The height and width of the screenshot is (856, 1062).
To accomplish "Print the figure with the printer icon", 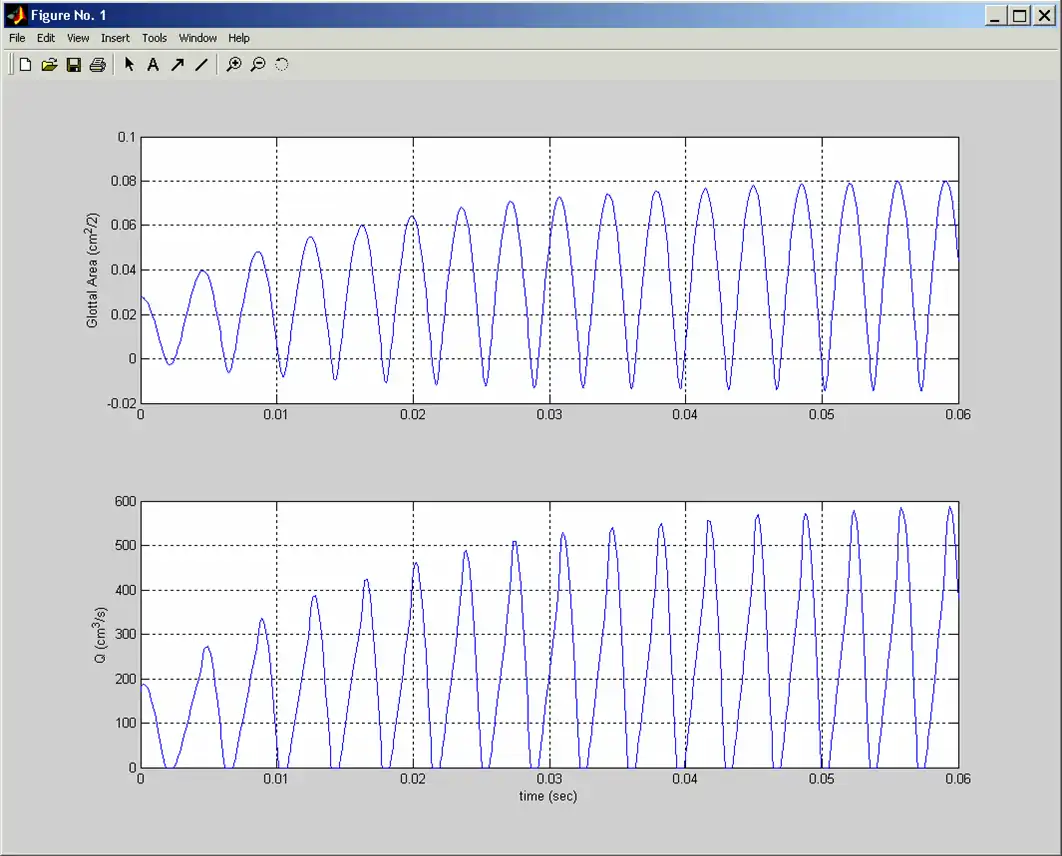I will pyautogui.click(x=97, y=65).
